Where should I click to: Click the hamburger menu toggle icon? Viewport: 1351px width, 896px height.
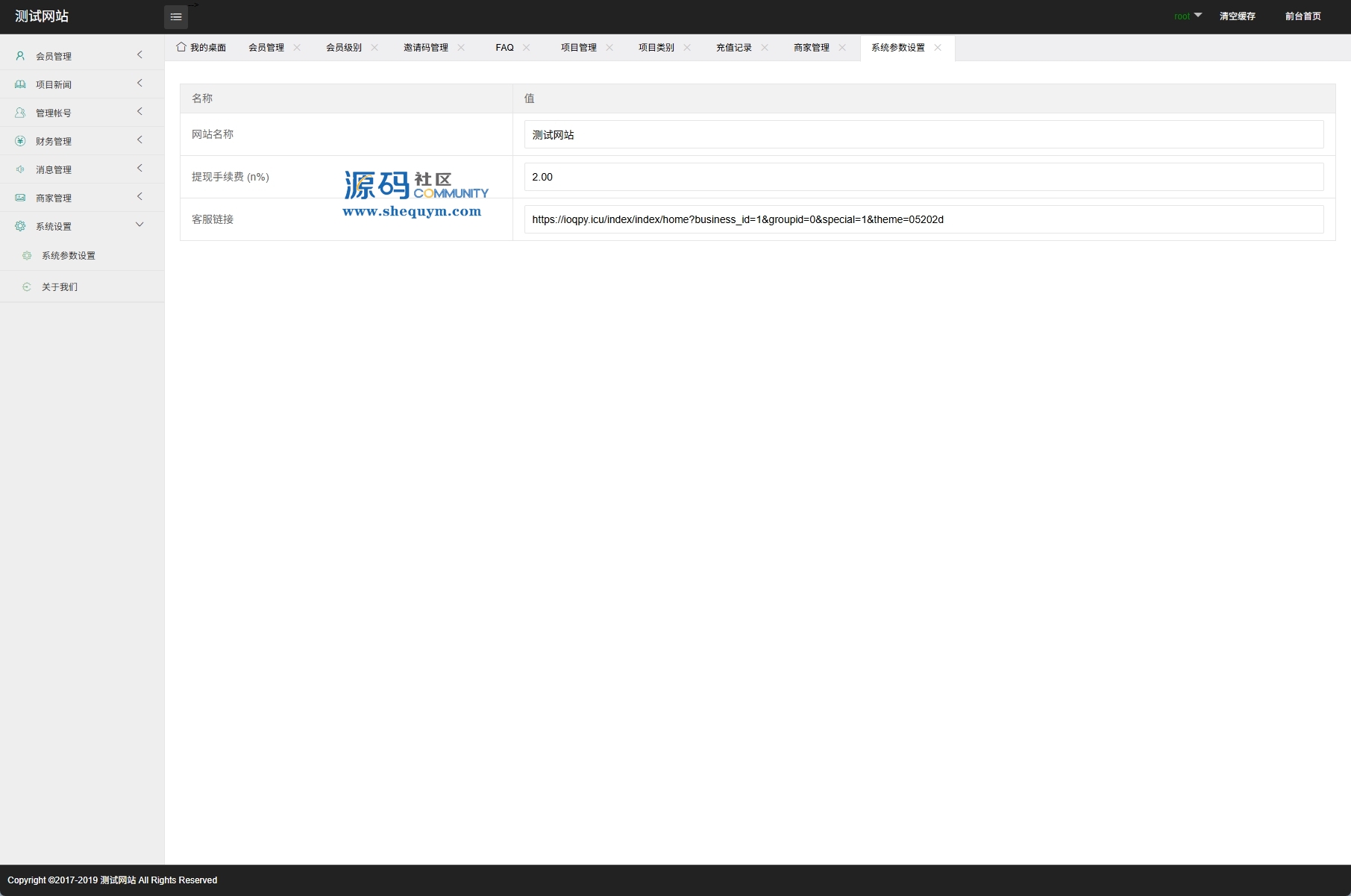pos(176,17)
